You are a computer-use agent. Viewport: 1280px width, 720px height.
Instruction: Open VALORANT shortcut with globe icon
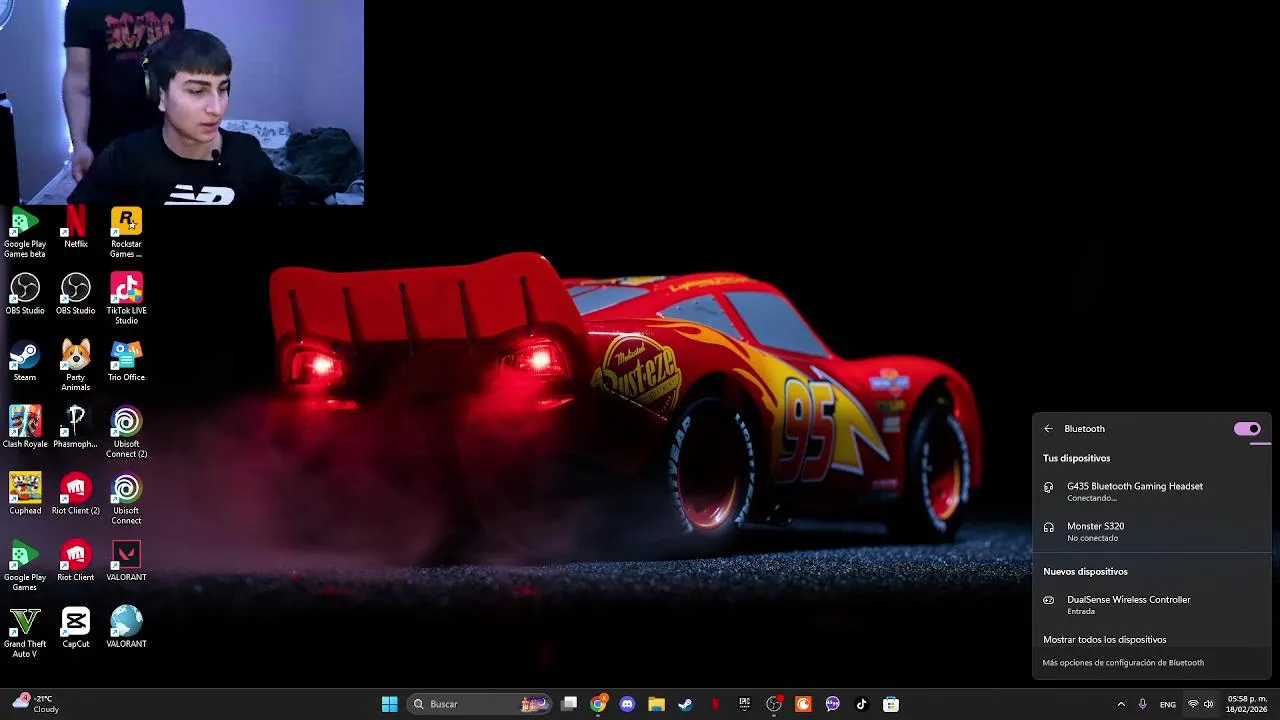point(126,628)
